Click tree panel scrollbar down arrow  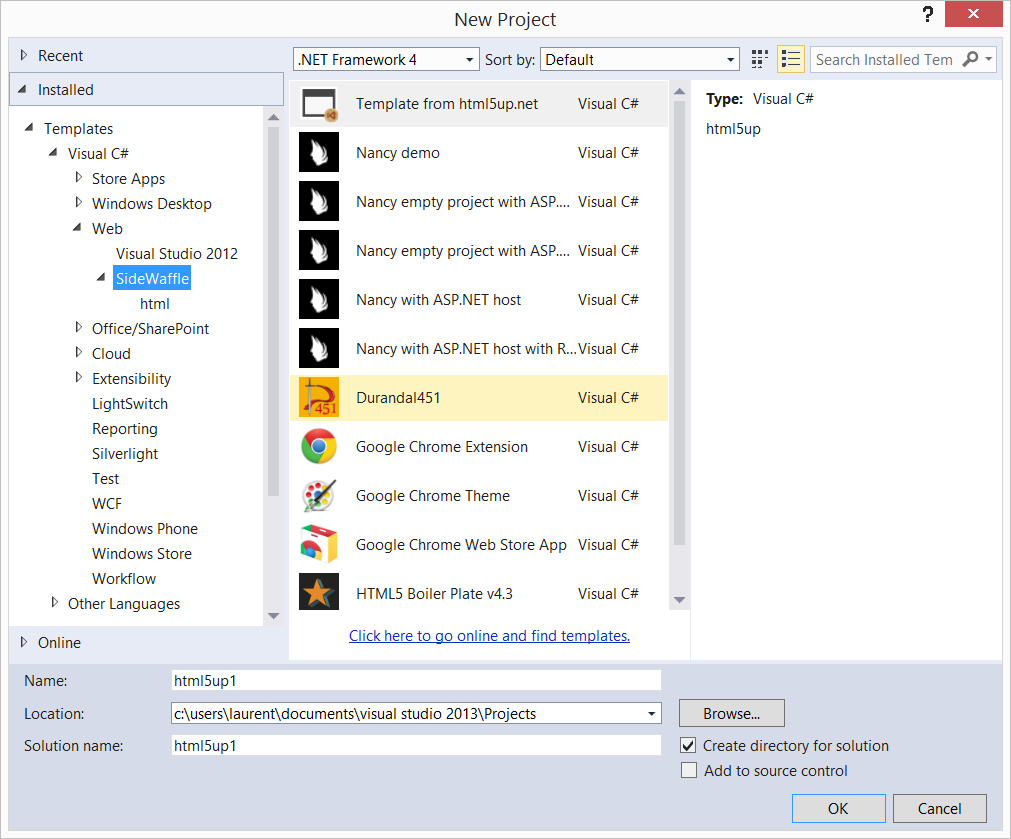pyautogui.click(x=273, y=616)
